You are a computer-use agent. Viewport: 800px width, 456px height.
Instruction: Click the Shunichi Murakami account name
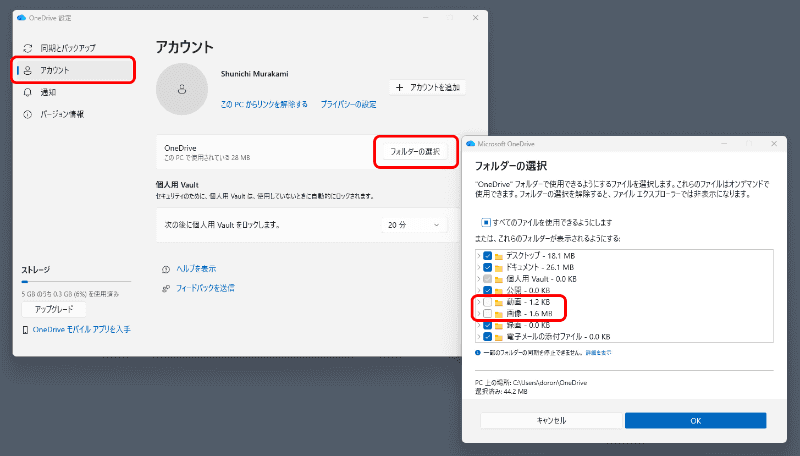(x=255, y=74)
